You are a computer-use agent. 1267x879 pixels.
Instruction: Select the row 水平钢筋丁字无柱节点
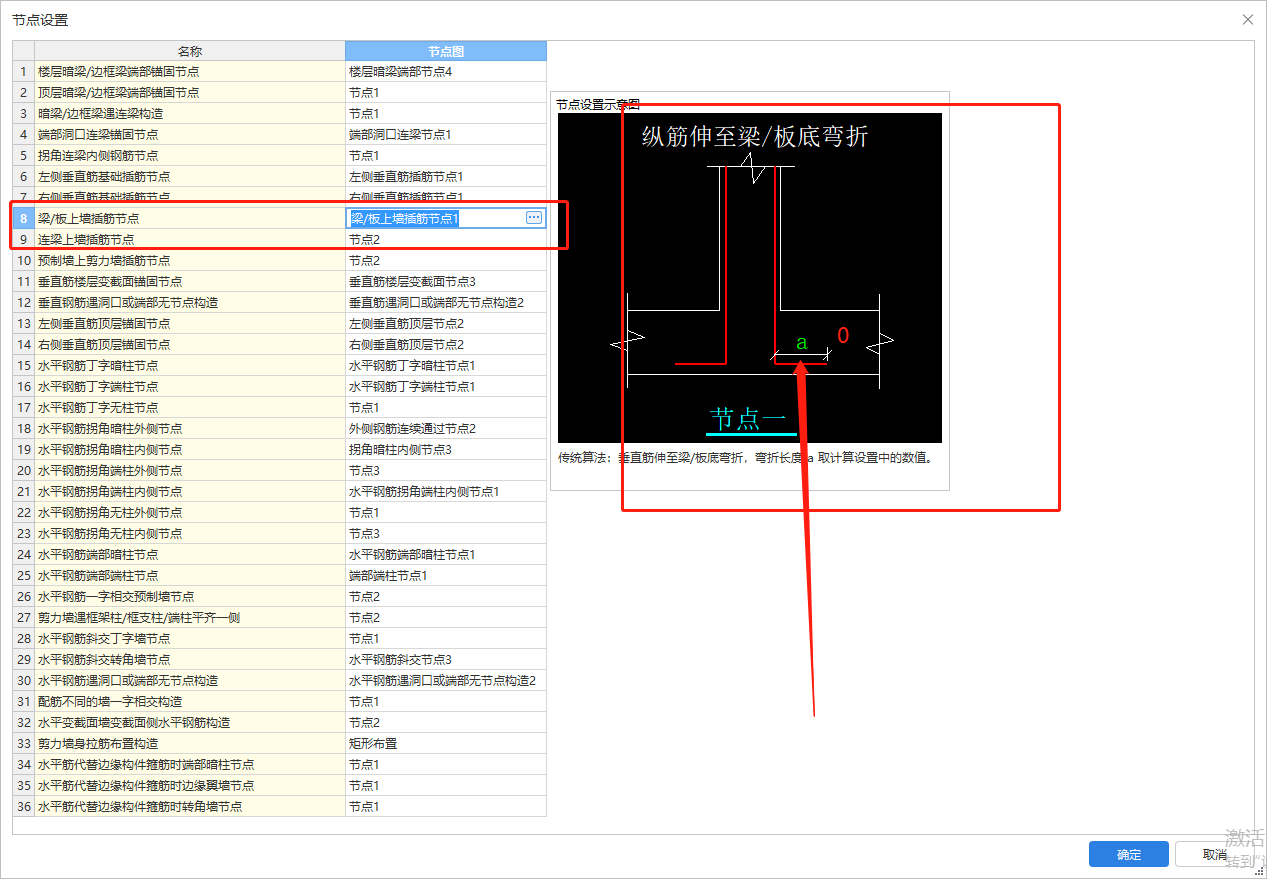[280, 407]
